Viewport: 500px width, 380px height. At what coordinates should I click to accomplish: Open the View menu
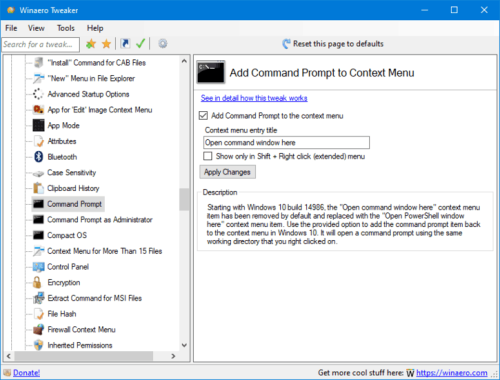(36, 28)
